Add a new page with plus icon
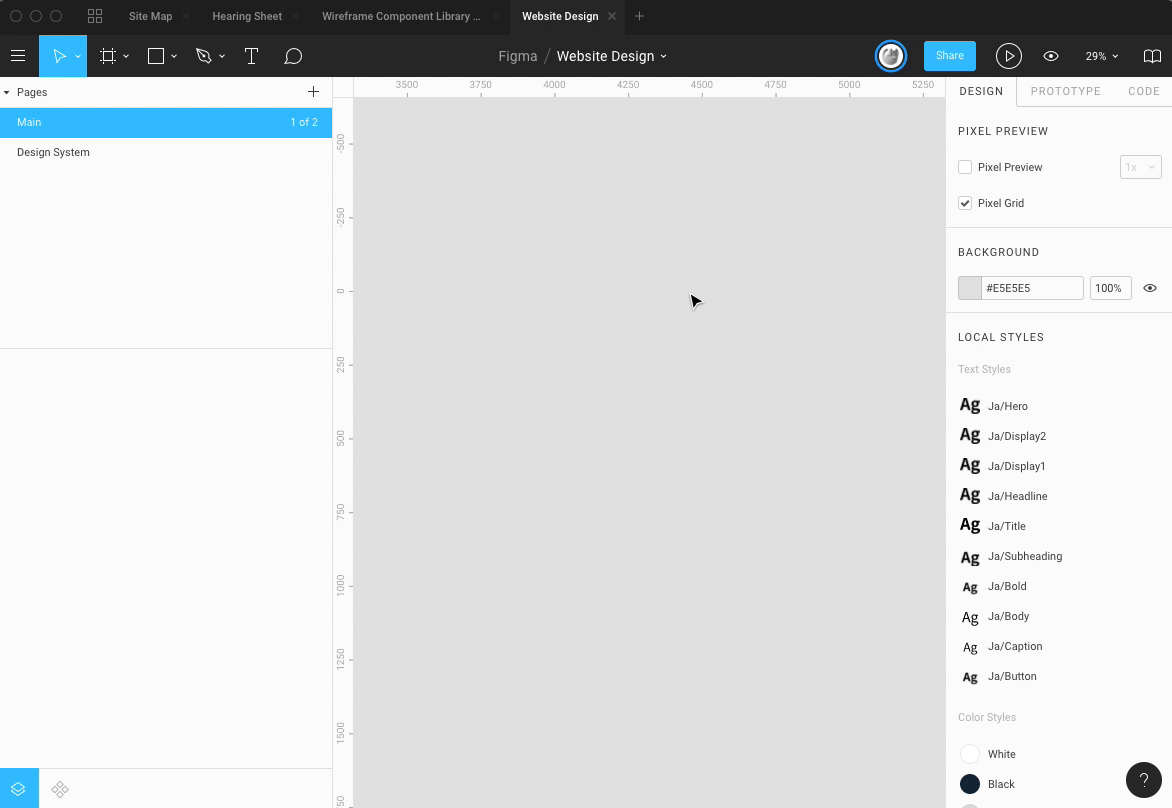Viewport: 1172px width, 808px height. 313,91
